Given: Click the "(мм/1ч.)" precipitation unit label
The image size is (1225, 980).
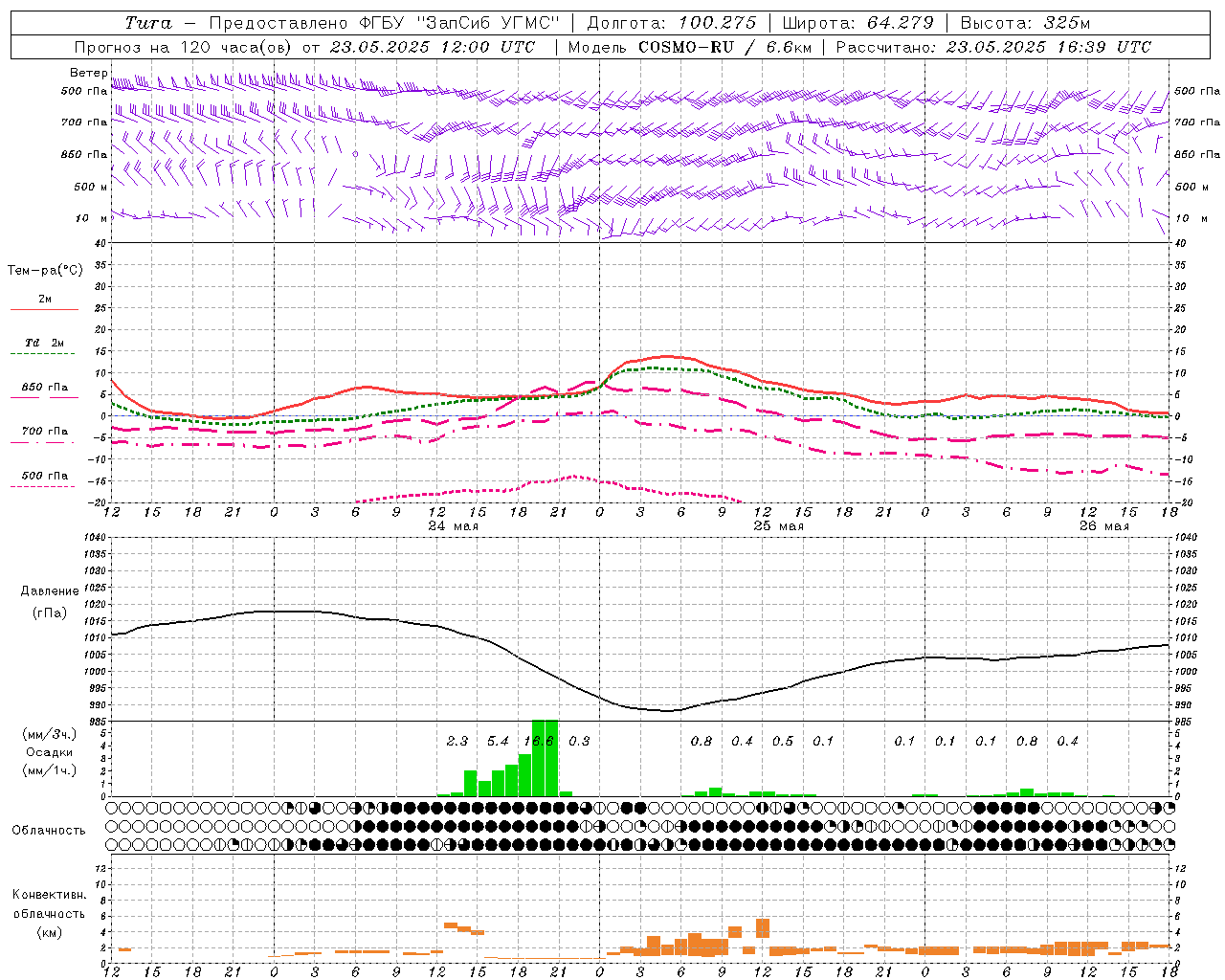Looking at the screenshot, I should 49,770.
